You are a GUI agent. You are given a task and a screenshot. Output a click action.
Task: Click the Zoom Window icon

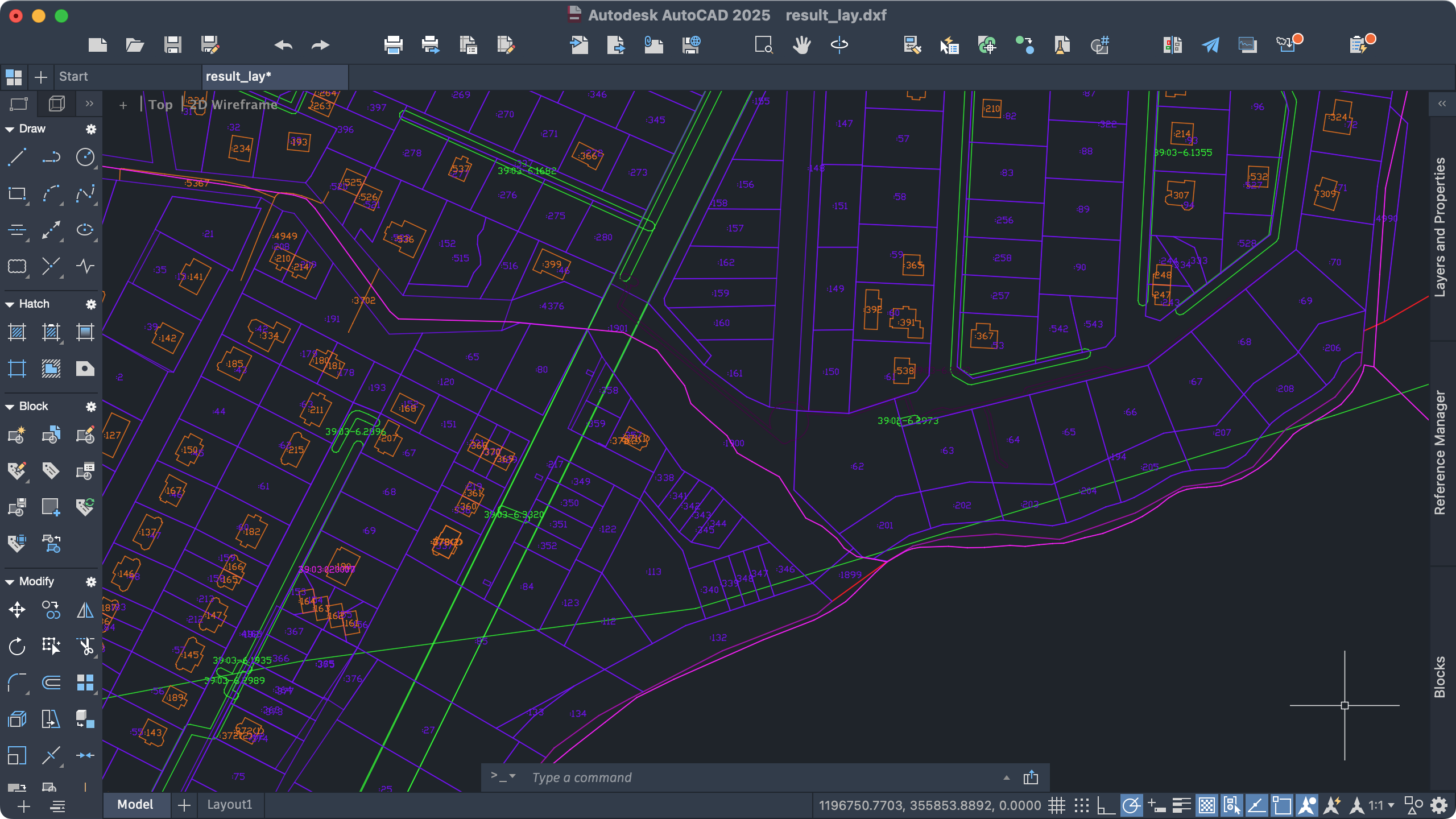[x=763, y=45]
